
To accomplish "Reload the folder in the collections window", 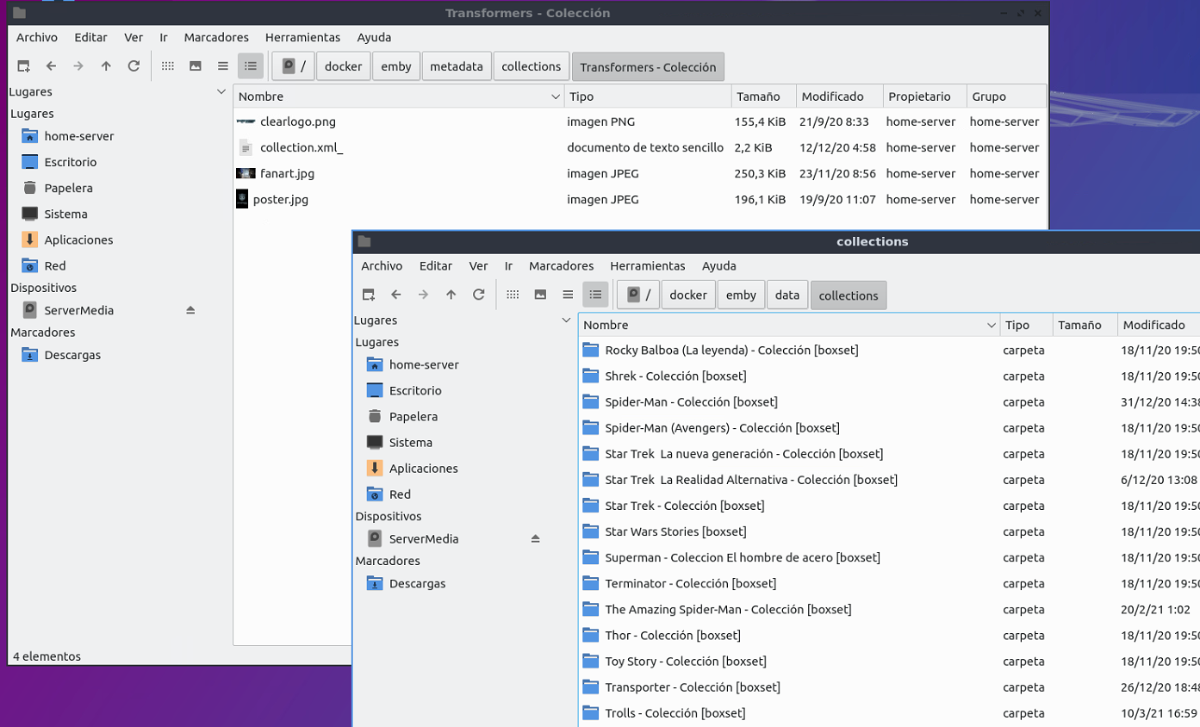I will [x=479, y=295].
